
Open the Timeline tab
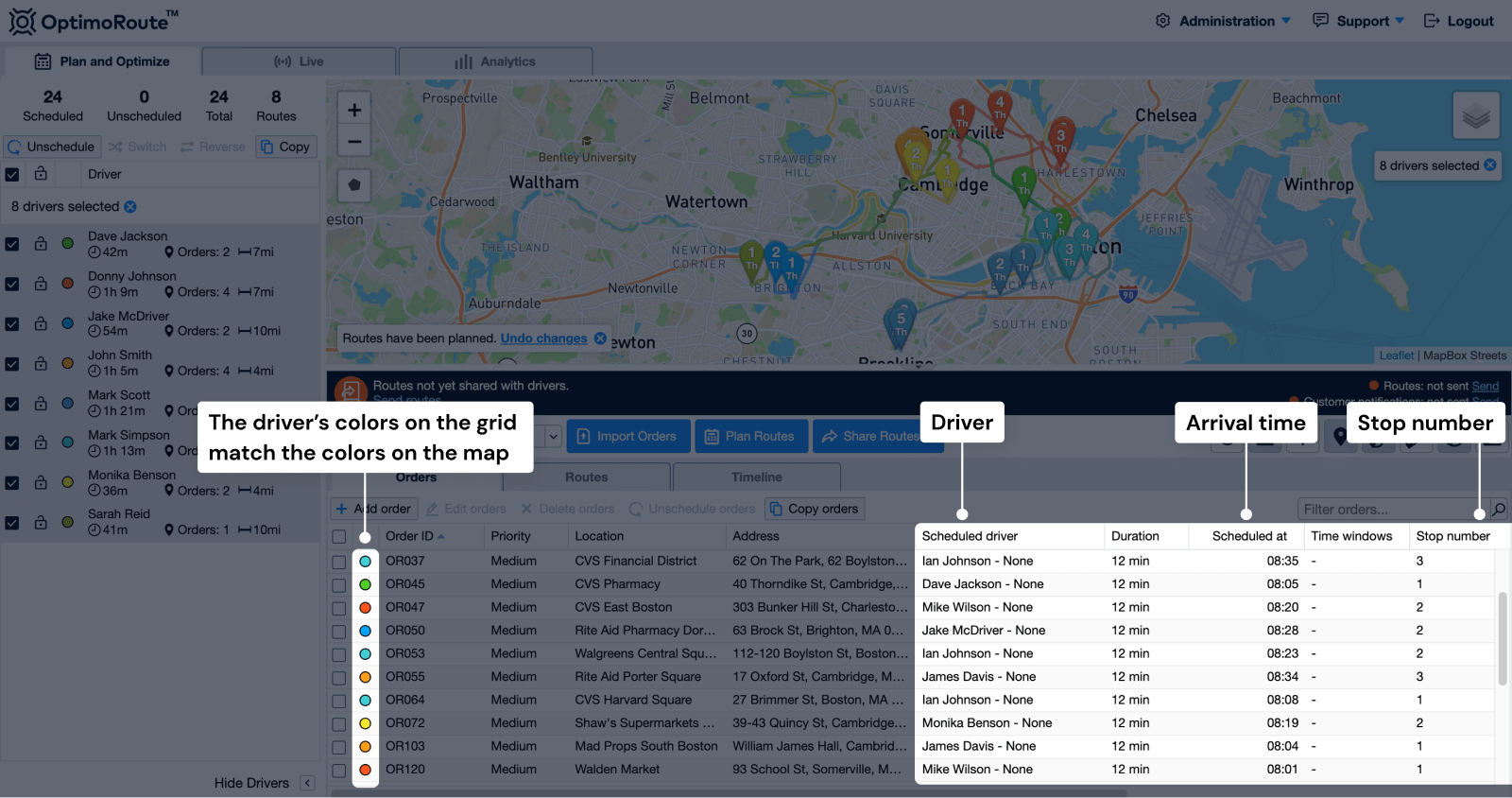click(x=756, y=477)
